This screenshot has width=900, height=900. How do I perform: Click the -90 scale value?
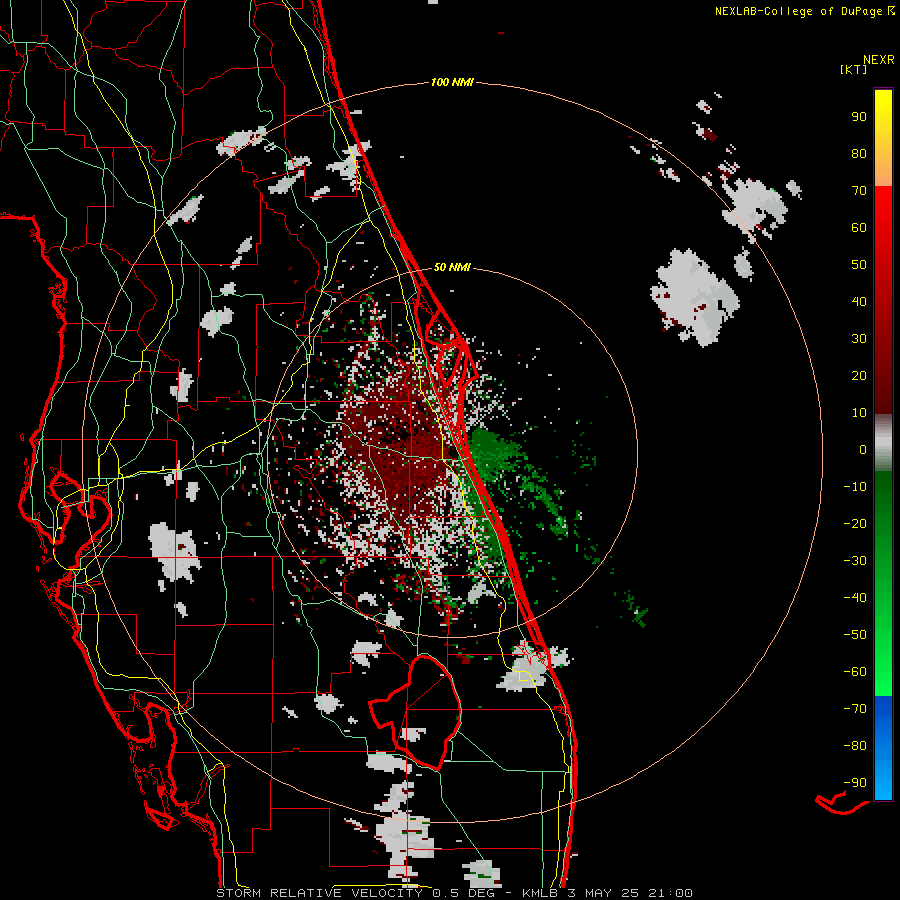coord(855,783)
